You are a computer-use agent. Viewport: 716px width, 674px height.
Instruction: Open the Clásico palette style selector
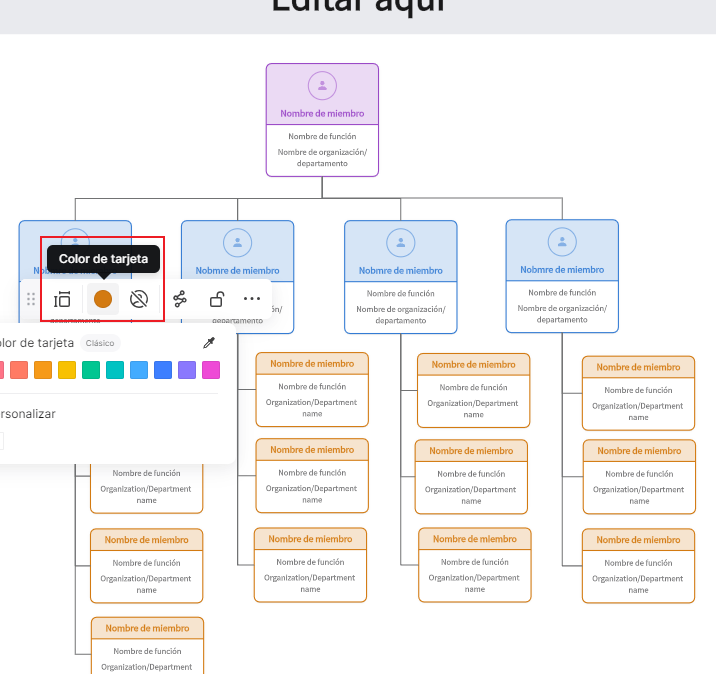[x=99, y=343]
